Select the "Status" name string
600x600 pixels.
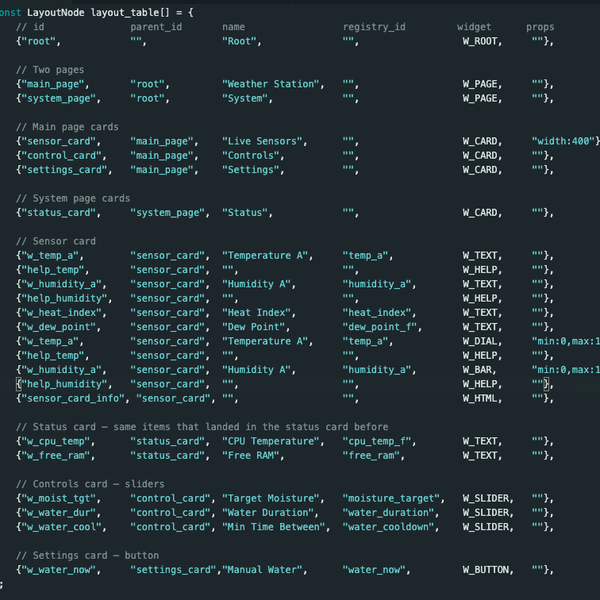tap(245, 213)
